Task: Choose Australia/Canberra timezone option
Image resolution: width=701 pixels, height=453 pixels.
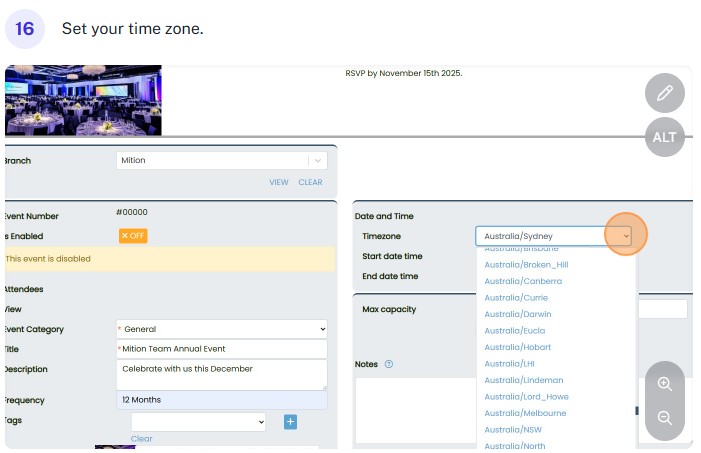Action: (523, 281)
